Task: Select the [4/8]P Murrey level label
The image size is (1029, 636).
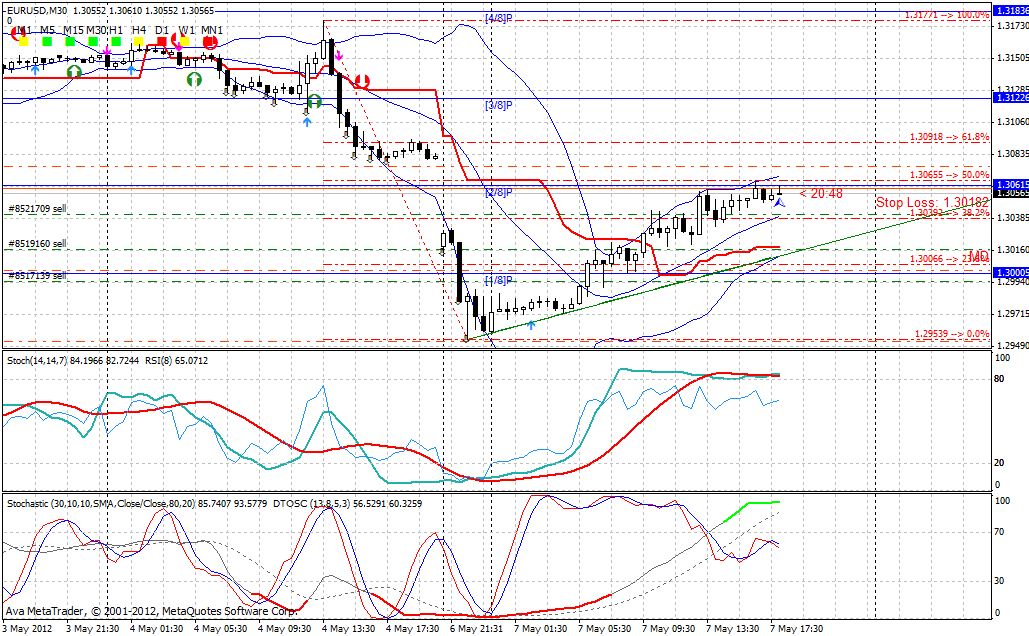Action: click(x=499, y=18)
